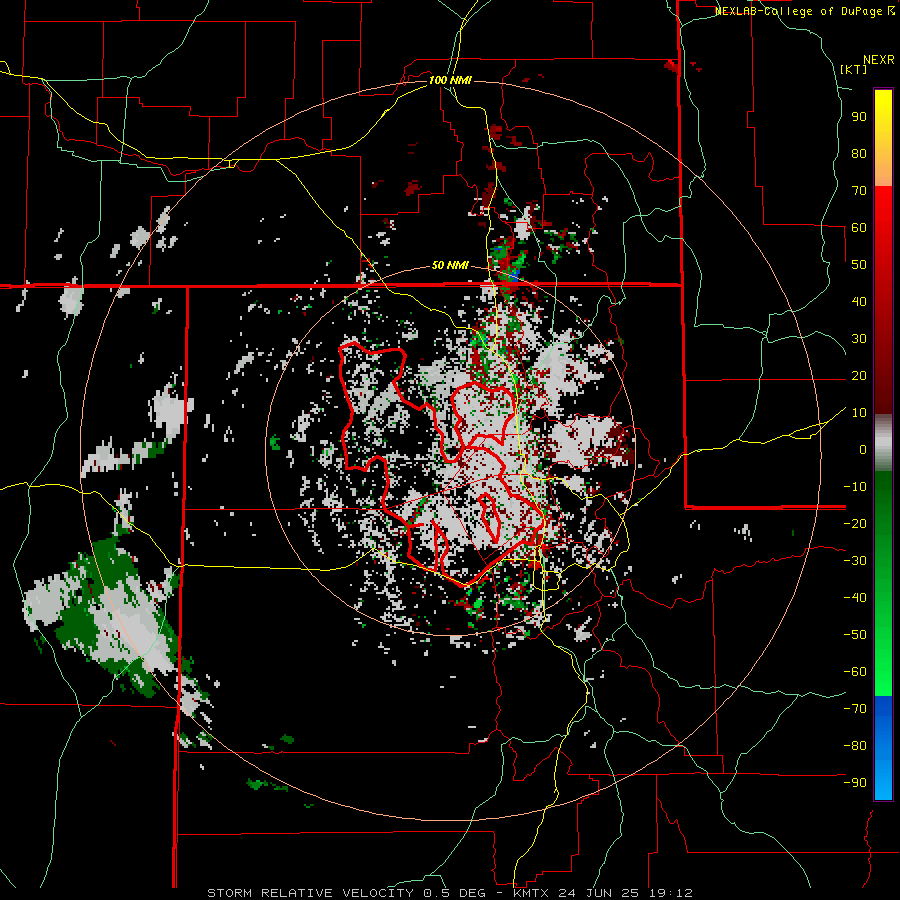The width and height of the screenshot is (900, 900).
Task: Click the NEXR label above the color bar
Action: coord(879,60)
